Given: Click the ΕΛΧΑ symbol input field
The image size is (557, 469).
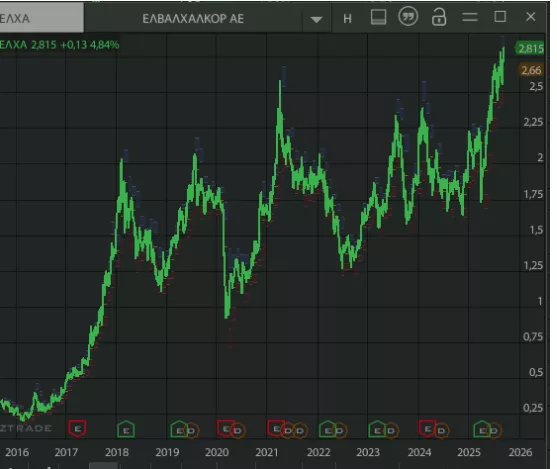Looking at the screenshot, I should point(41,18).
